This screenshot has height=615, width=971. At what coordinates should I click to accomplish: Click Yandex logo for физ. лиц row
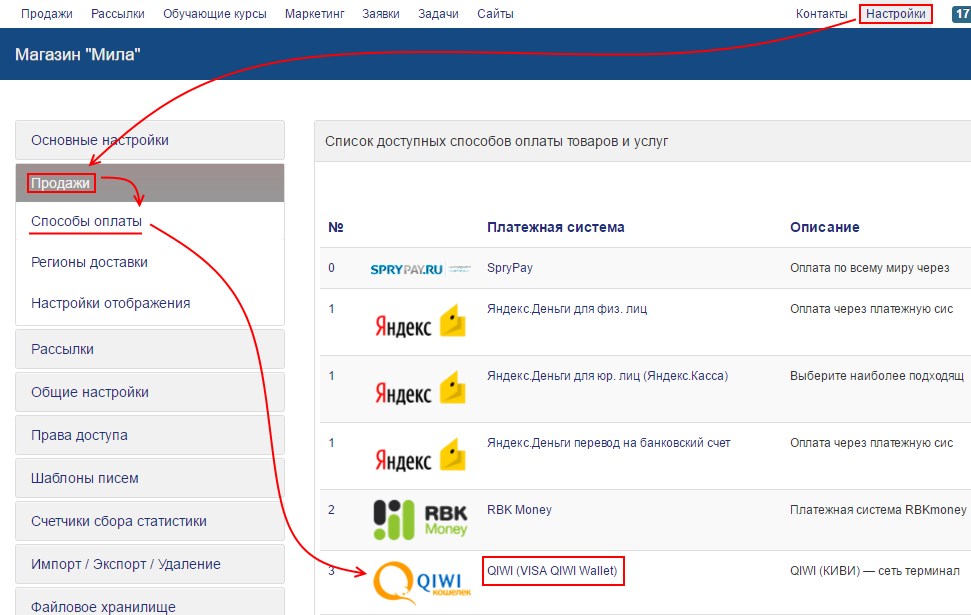click(x=420, y=320)
